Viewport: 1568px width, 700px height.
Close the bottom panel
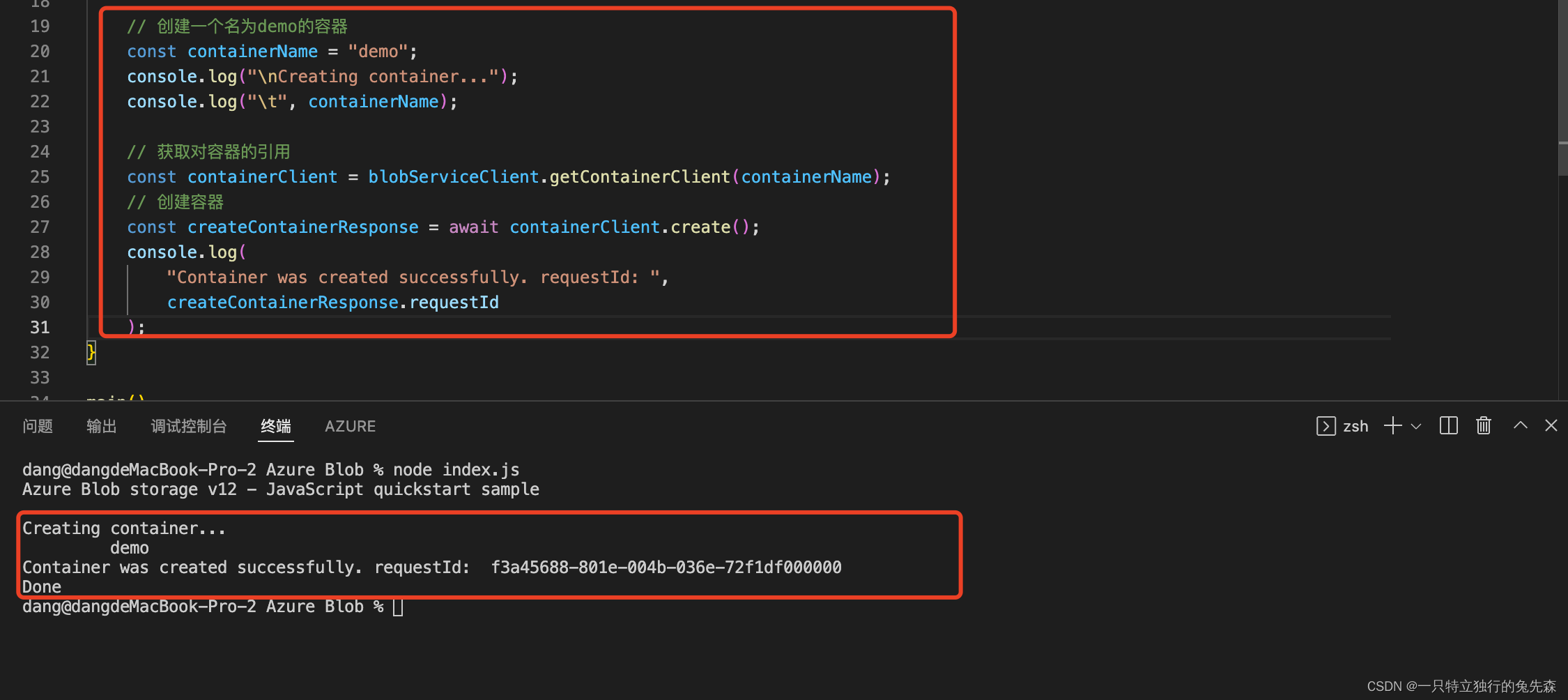pyautogui.click(x=1551, y=425)
